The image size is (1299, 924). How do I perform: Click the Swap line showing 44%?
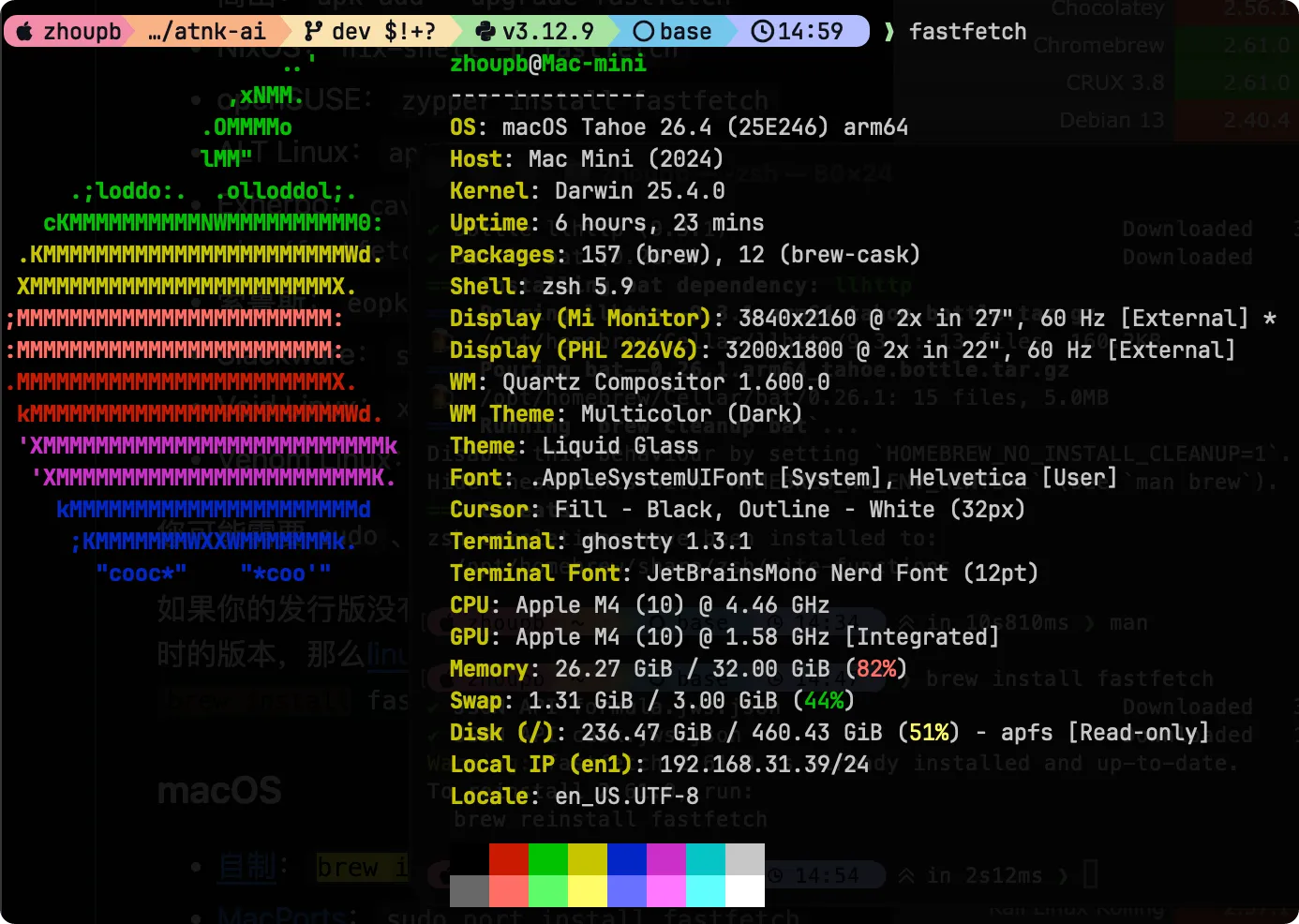coord(653,700)
